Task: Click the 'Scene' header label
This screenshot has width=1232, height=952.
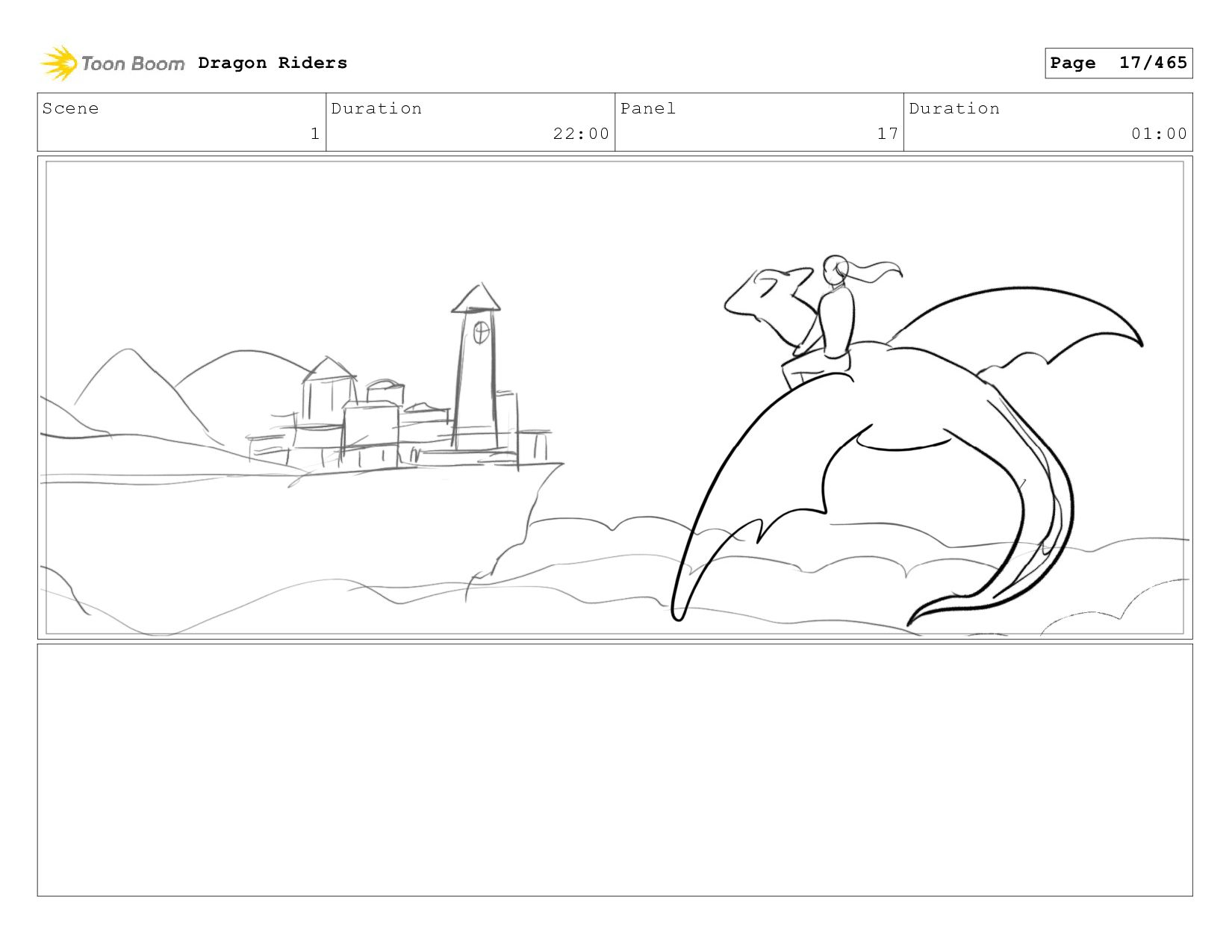Action: 70,108
